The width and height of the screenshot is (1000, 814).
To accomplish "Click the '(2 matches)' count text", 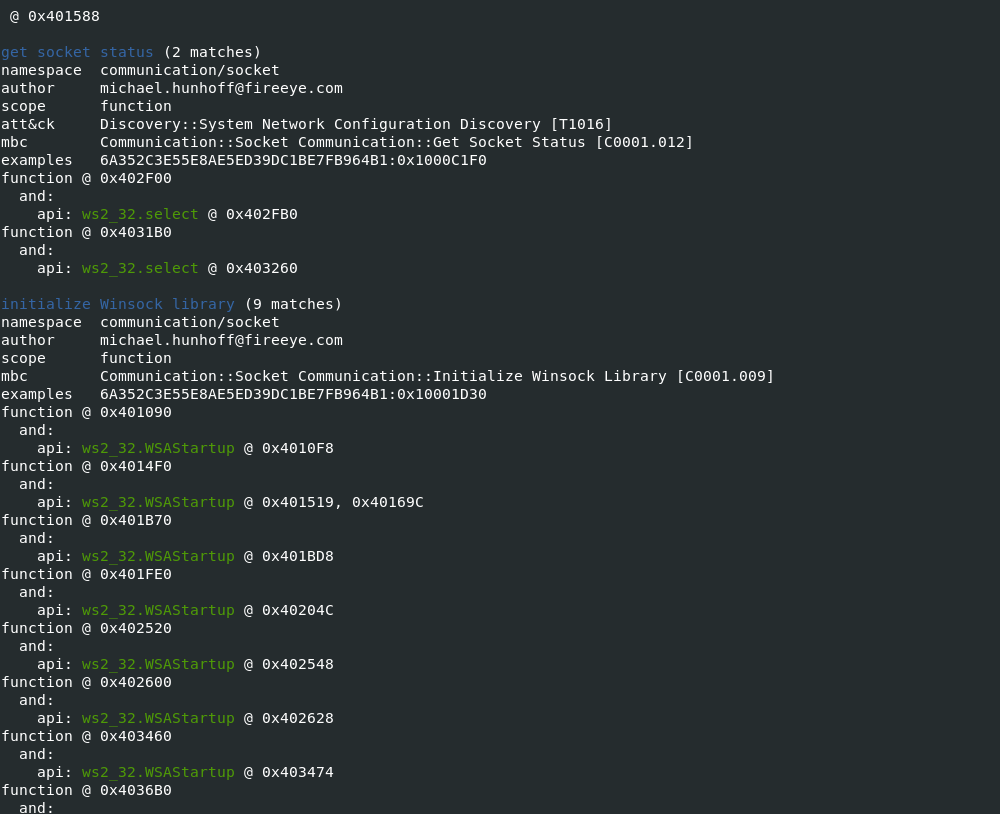I will [x=212, y=52].
